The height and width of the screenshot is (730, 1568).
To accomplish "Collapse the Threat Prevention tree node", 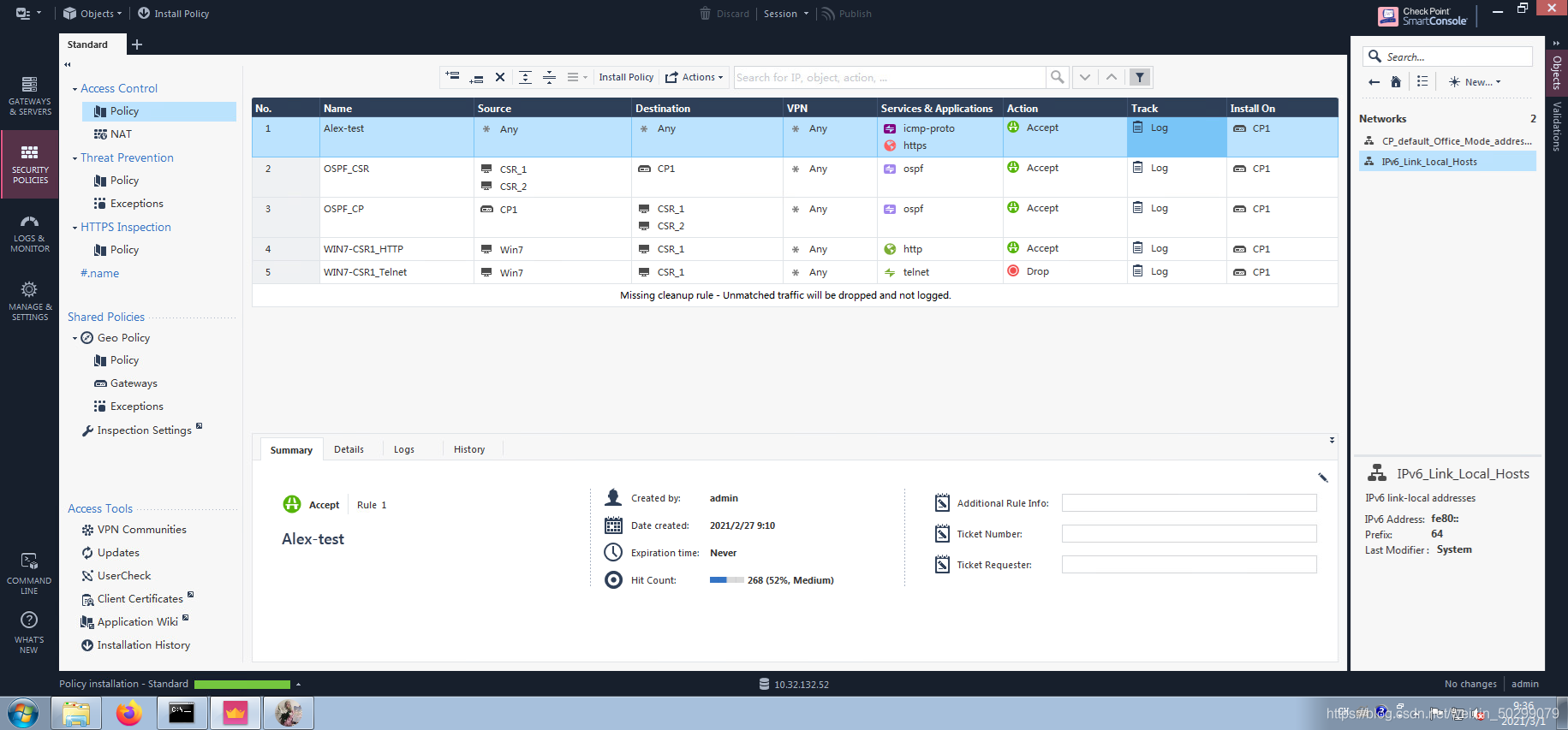I will point(75,158).
